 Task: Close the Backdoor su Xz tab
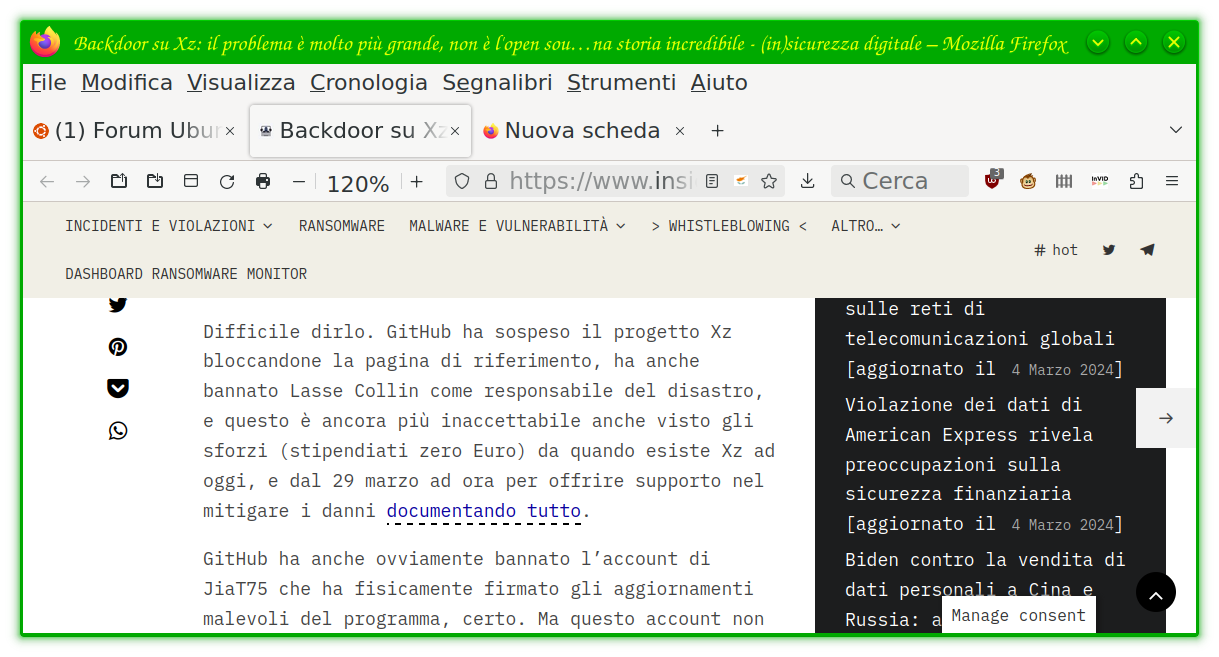click(x=455, y=131)
